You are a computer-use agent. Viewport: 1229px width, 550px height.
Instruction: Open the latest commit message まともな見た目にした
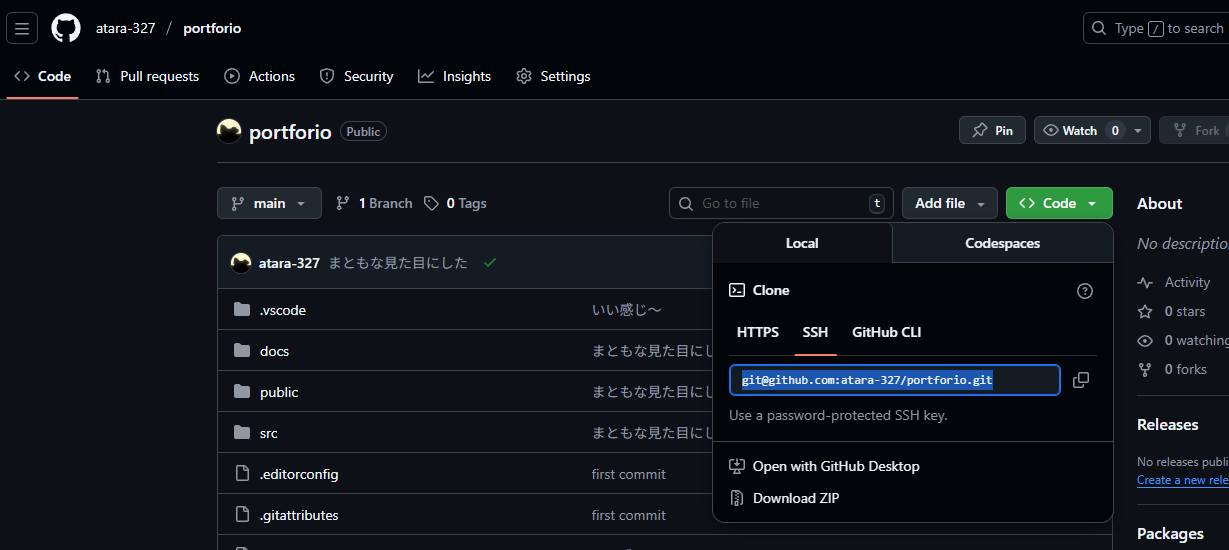point(398,263)
